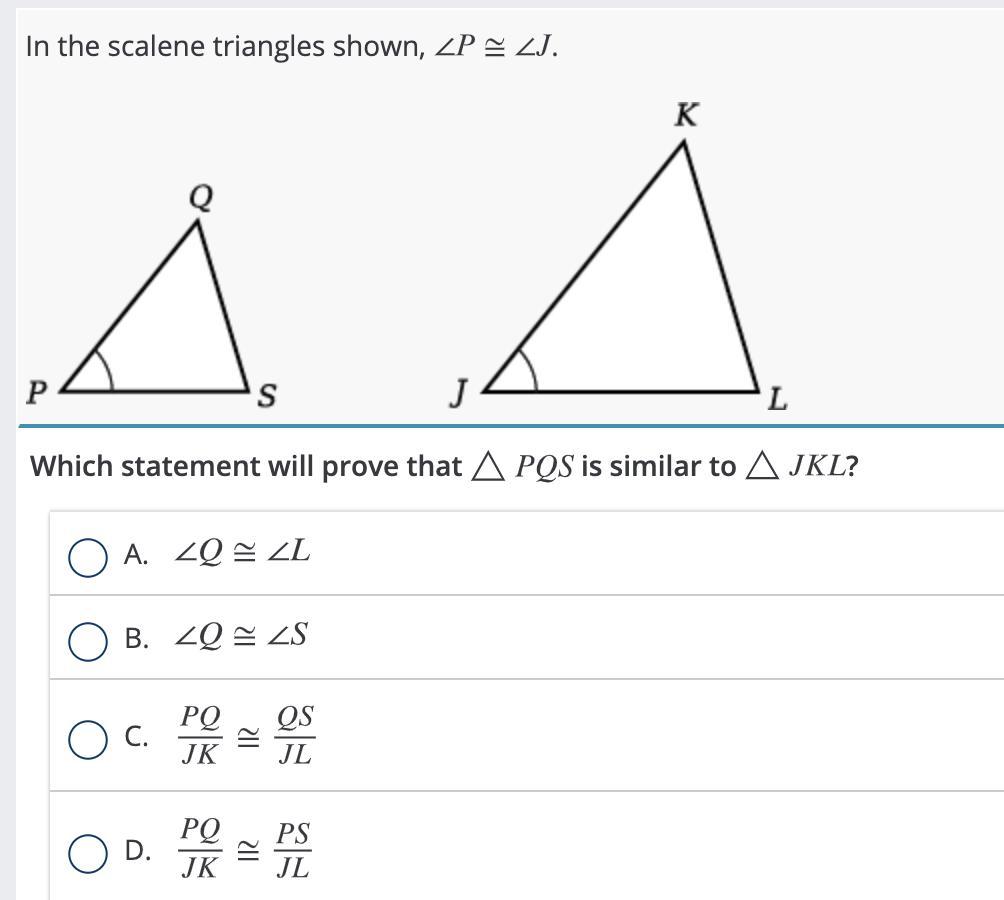Click the vertex label P
Image resolution: width=1004 pixels, height=900 pixels.
[36, 393]
